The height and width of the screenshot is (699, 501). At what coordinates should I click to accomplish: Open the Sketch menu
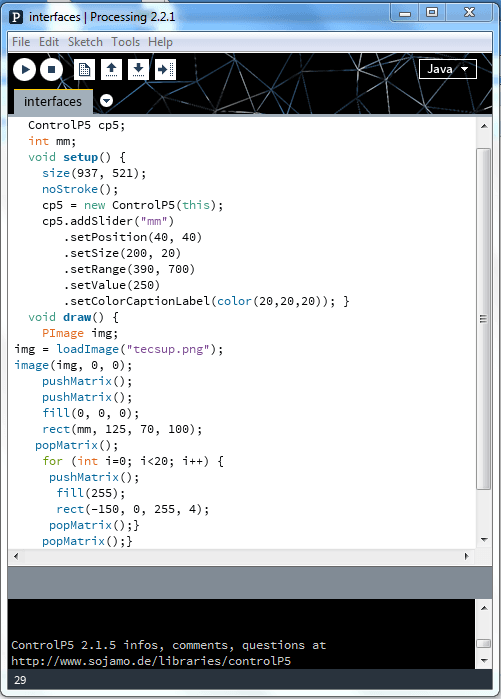click(x=85, y=42)
